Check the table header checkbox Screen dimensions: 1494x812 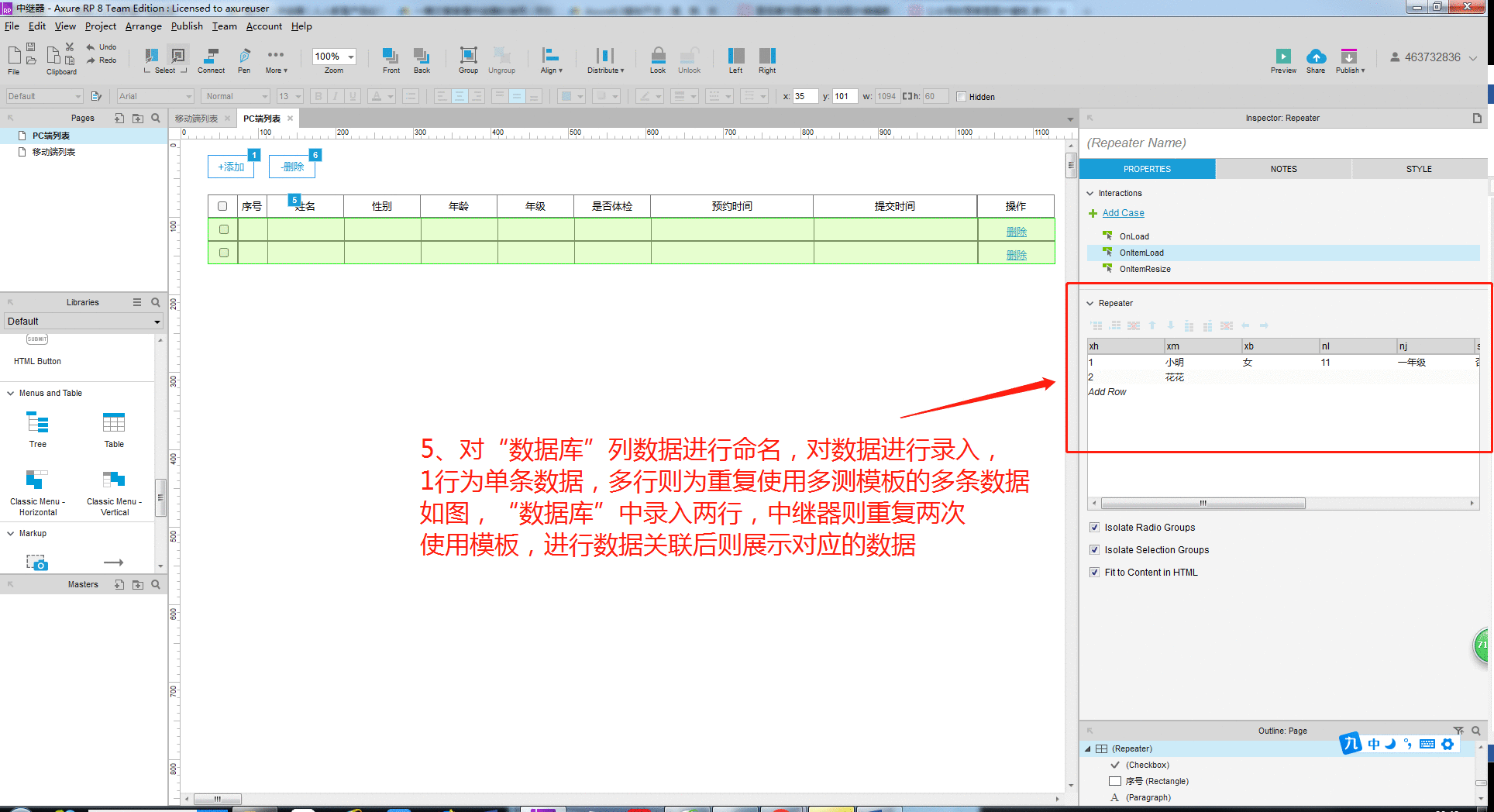click(222, 206)
